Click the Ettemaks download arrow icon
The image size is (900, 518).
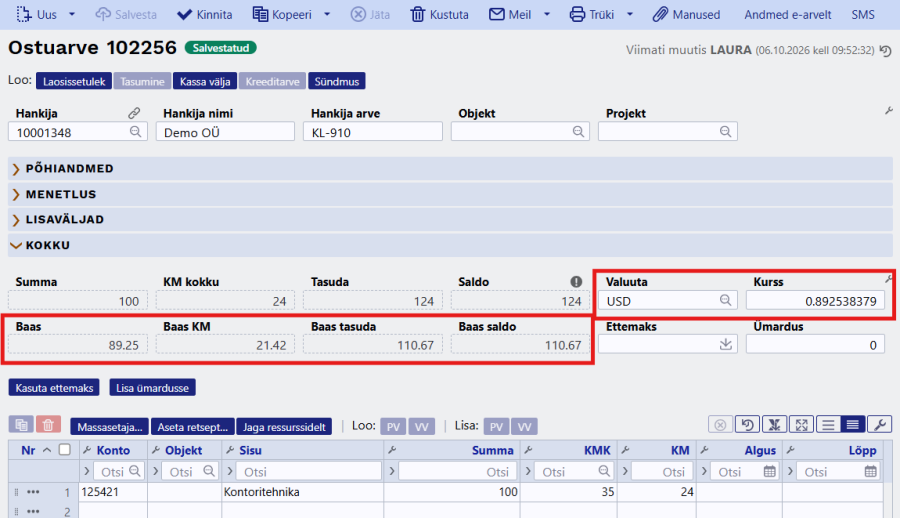tap(726, 344)
